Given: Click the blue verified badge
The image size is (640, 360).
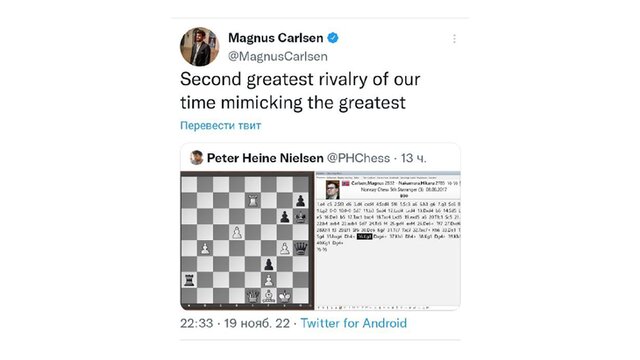Looking at the screenshot, I should [333, 38].
